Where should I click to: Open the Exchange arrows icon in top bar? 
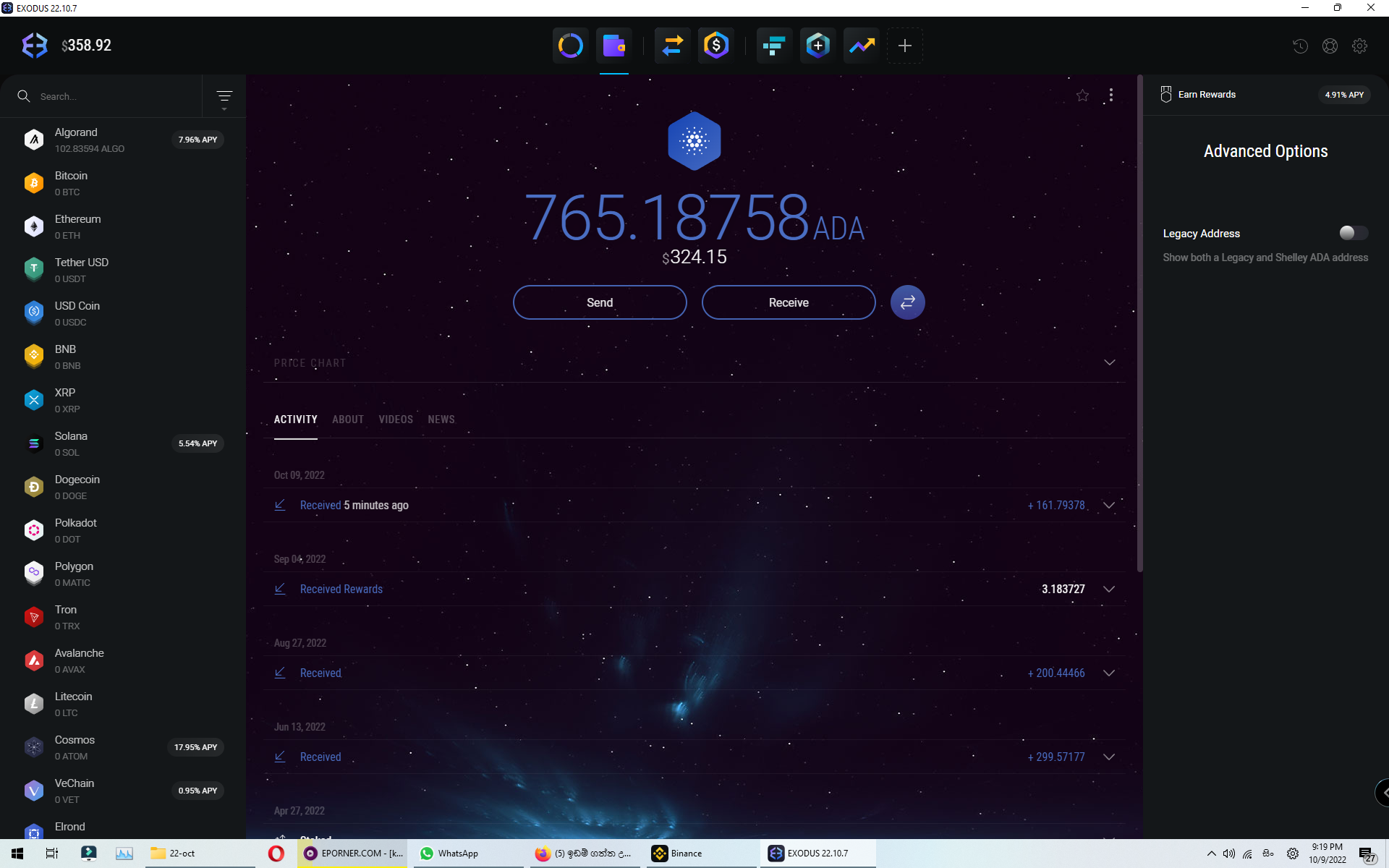[x=673, y=46]
